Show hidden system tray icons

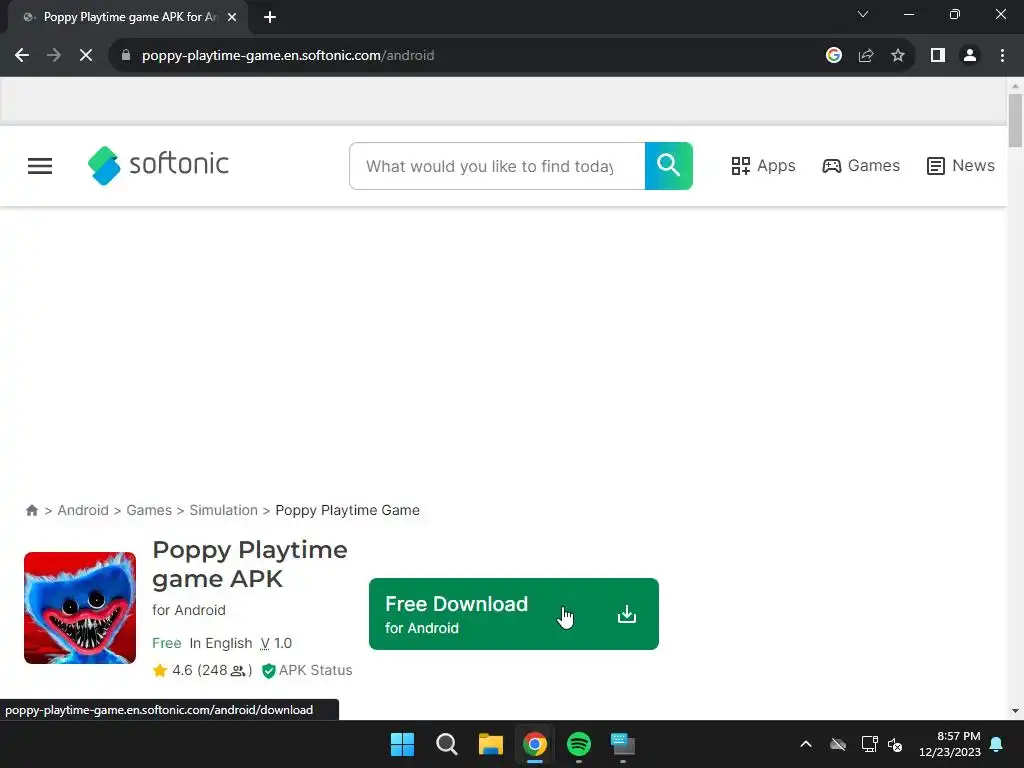pyautogui.click(x=806, y=744)
